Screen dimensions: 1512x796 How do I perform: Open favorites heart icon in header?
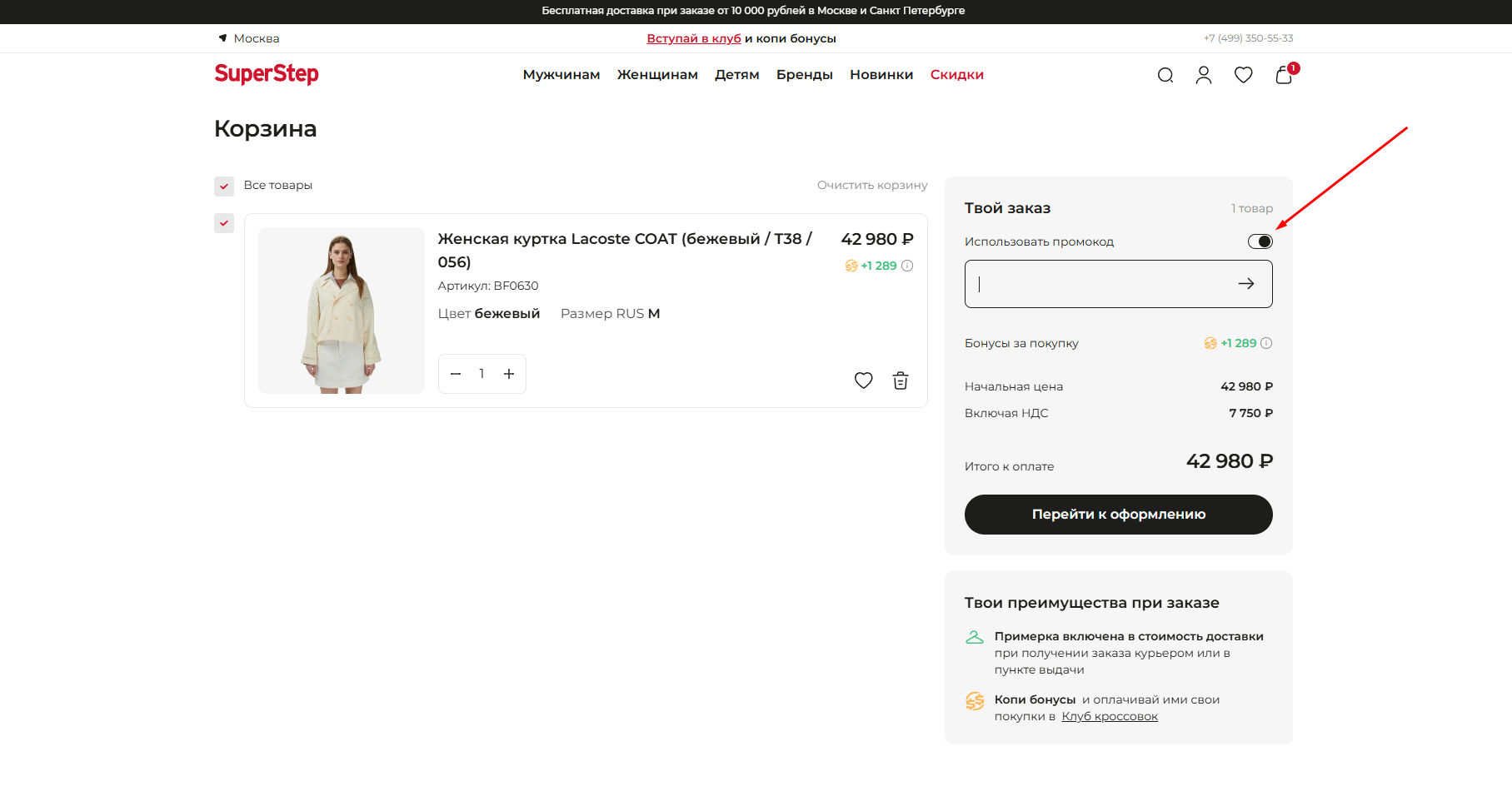1244,75
